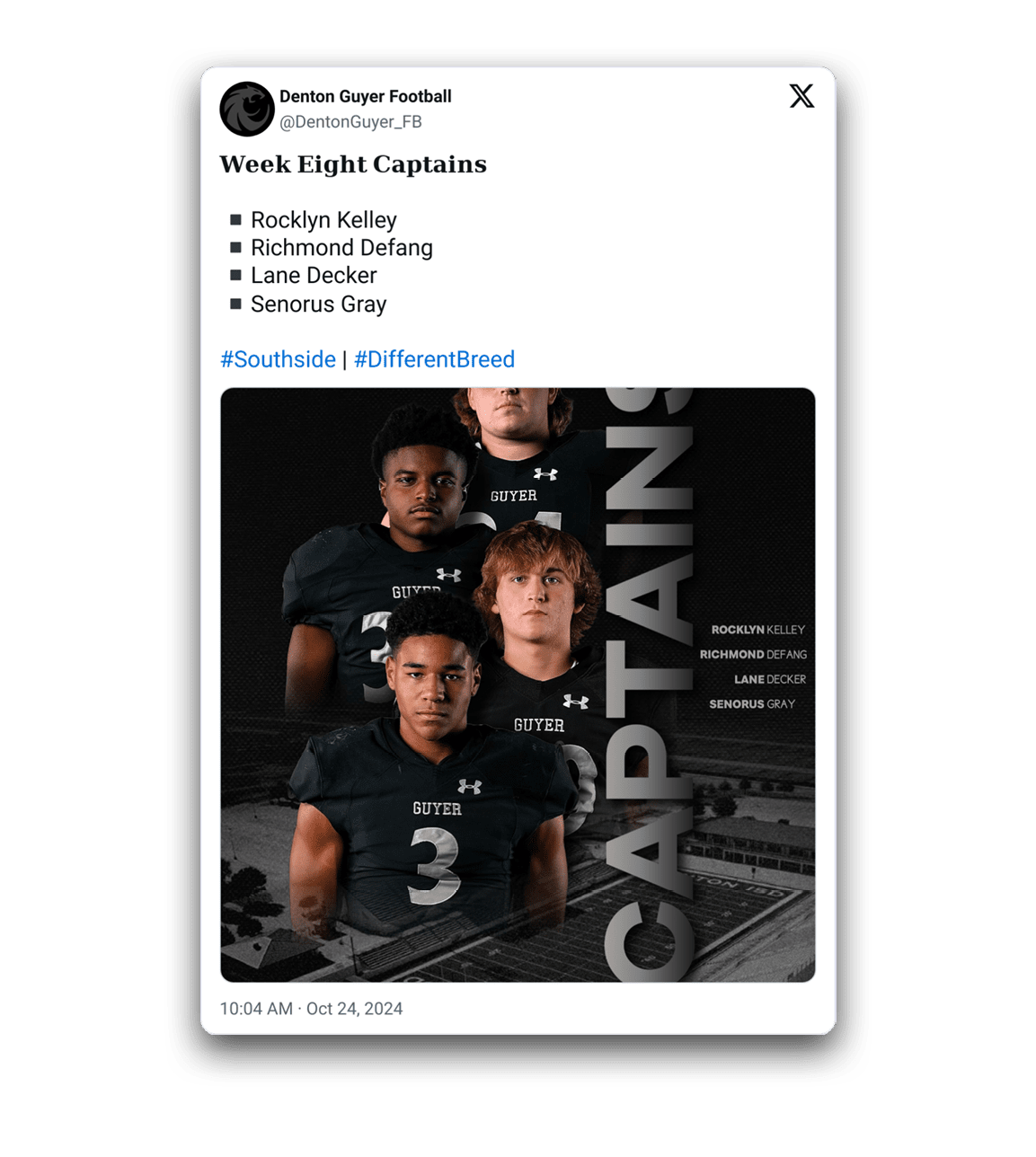Click the square bullet beside Senorus Gray

click(235, 304)
